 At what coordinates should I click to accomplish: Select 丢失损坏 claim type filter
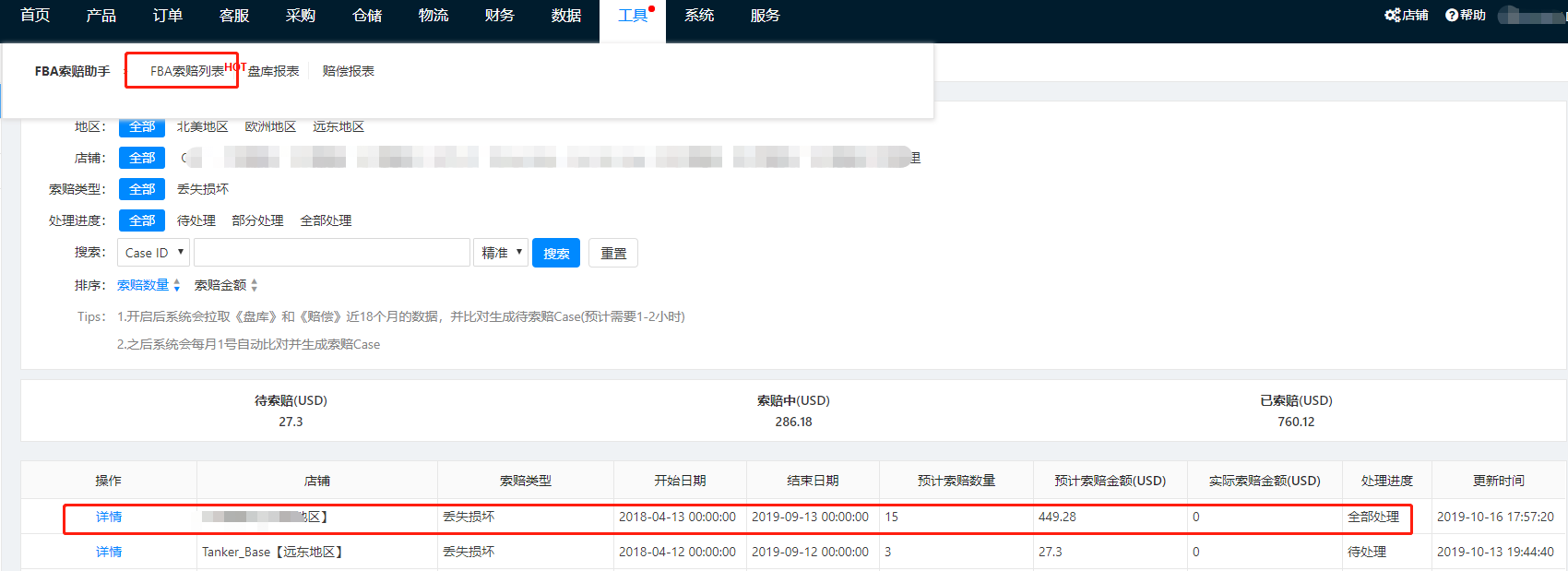point(202,189)
